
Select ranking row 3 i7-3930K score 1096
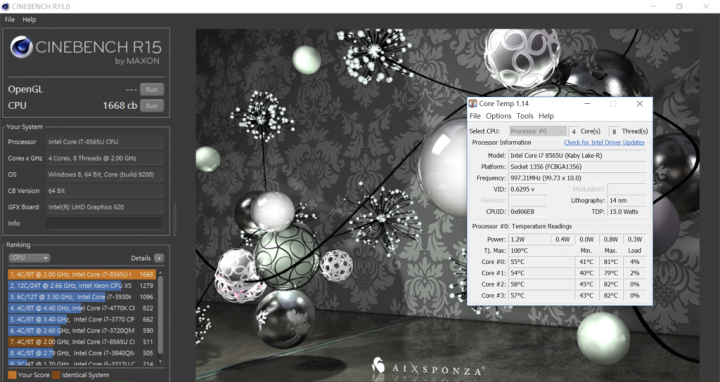82,297
